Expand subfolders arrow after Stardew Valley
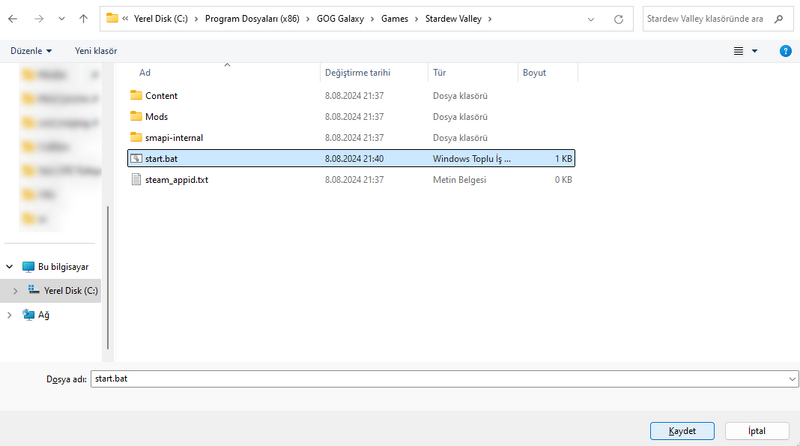The width and height of the screenshot is (800, 446). point(490,19)
